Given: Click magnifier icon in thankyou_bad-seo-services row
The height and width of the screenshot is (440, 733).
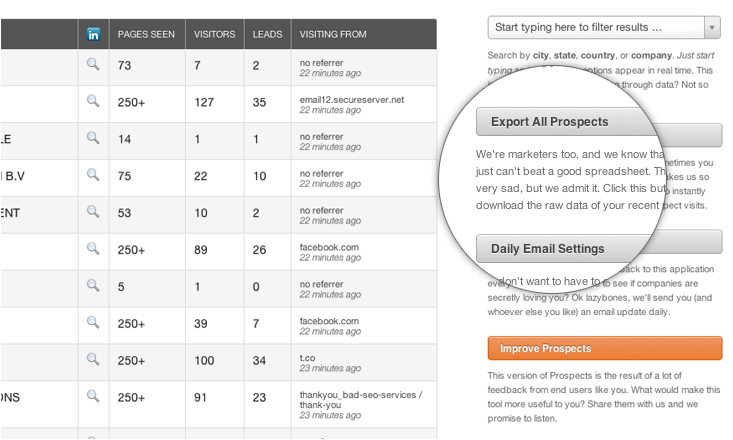Looking at the screenshot, I should pos(94,396).
